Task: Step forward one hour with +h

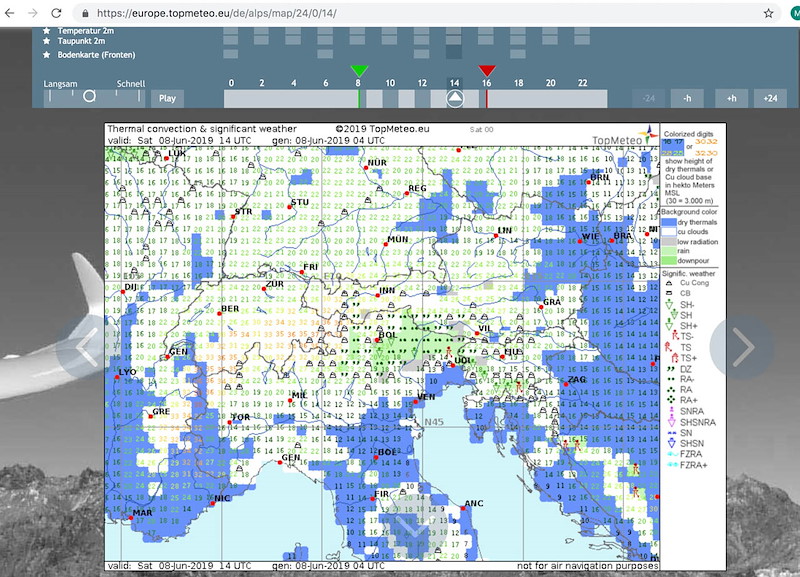Action: coord(732,98)
